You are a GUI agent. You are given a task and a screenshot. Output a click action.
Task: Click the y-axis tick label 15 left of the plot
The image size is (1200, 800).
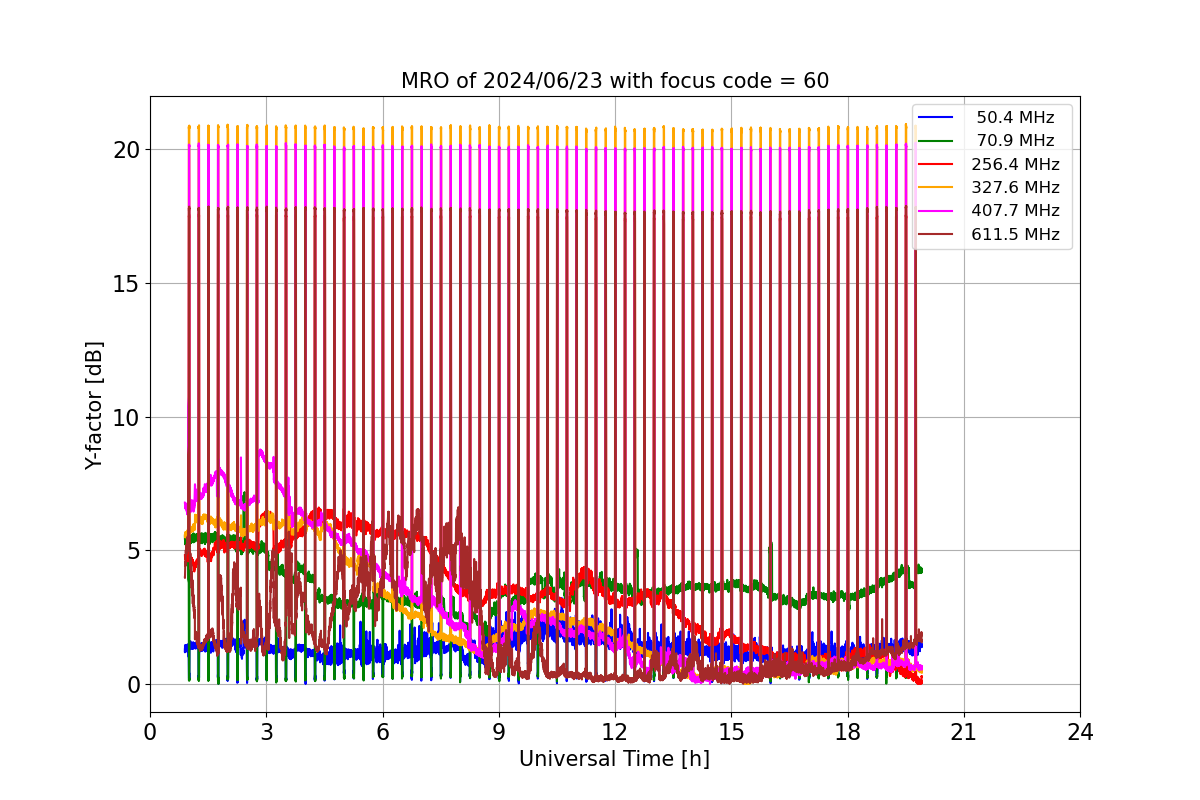pos(128,283)
